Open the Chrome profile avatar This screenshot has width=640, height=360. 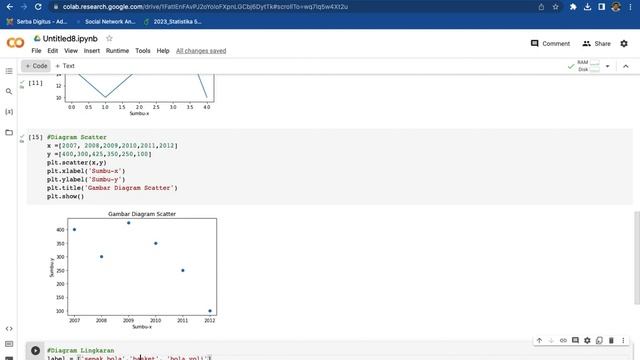616,7
